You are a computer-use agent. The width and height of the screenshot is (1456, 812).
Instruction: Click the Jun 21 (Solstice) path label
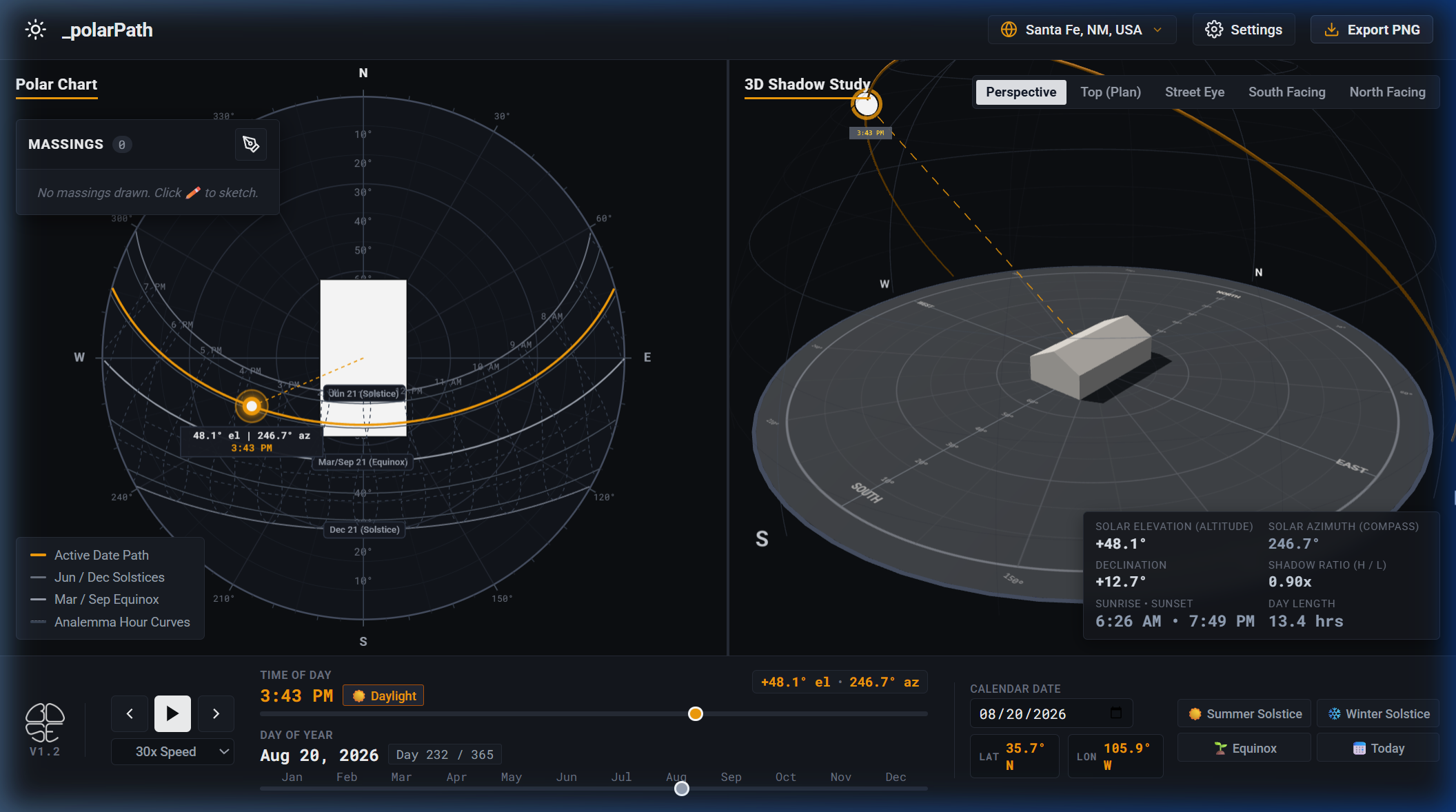pos(363,394)
